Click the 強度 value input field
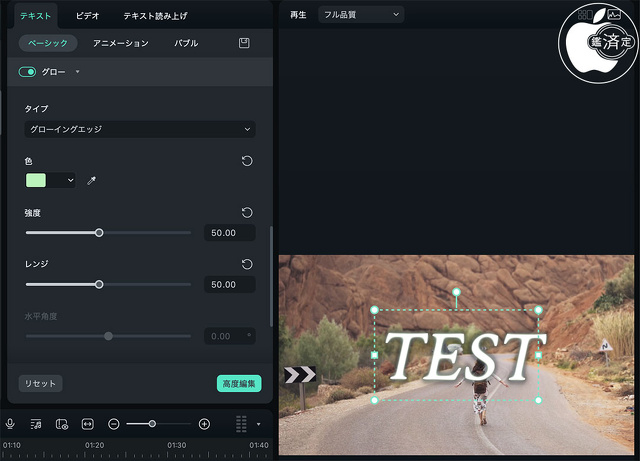 (x=229, y=233)
